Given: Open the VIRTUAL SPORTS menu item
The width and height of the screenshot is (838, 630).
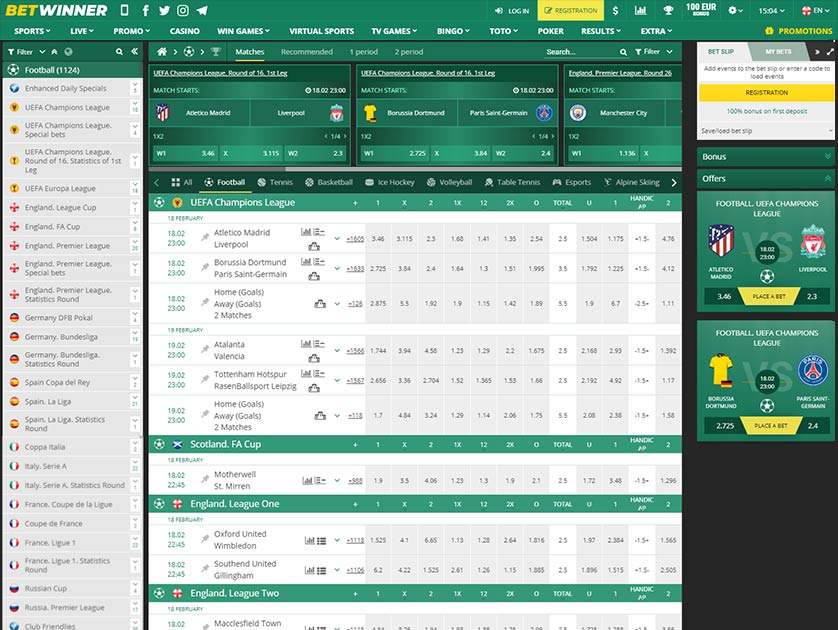Looking at the screenshot, I should (x=322, y=31).
